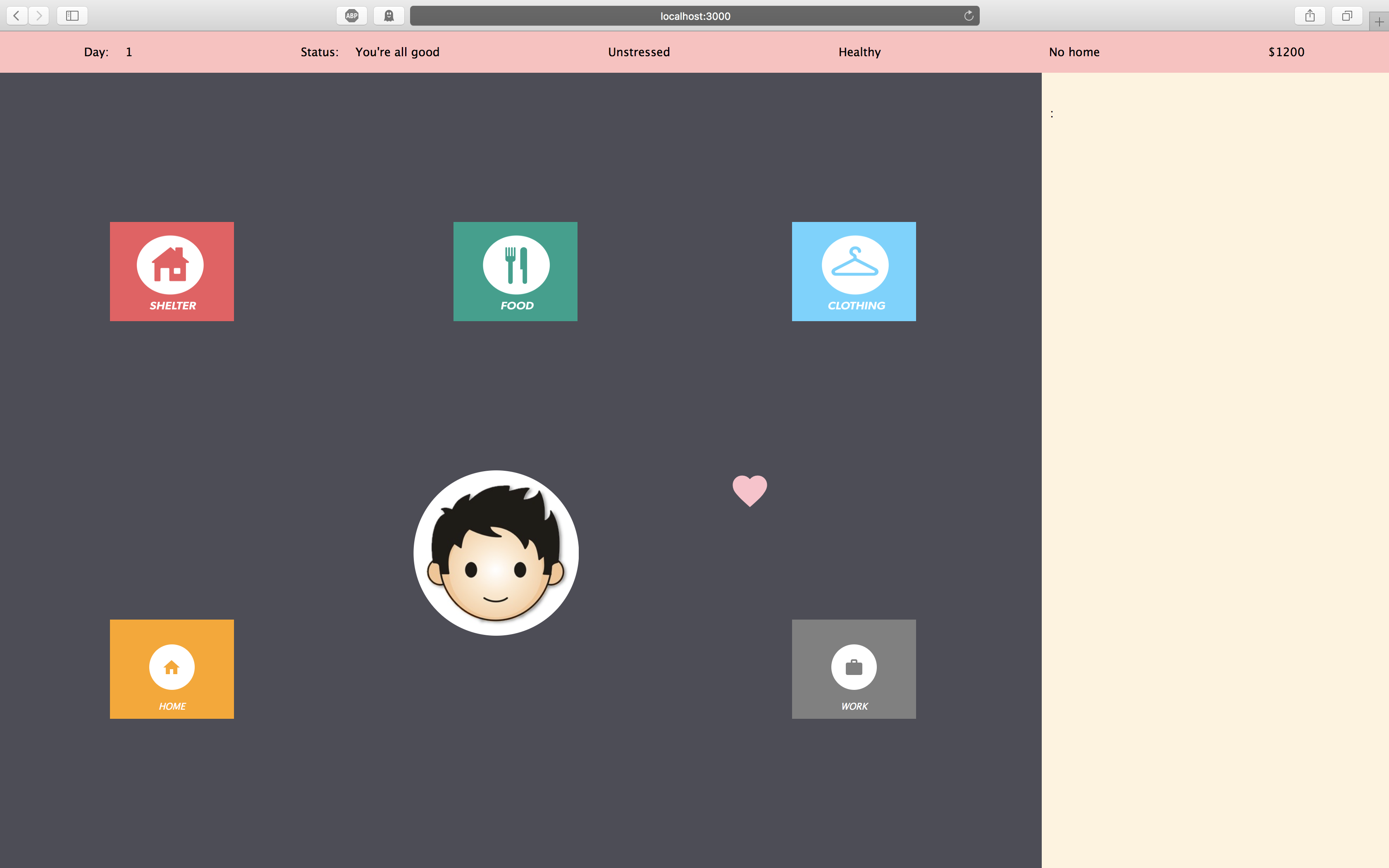Click the $1200 money display

(x=1286, y=52)
